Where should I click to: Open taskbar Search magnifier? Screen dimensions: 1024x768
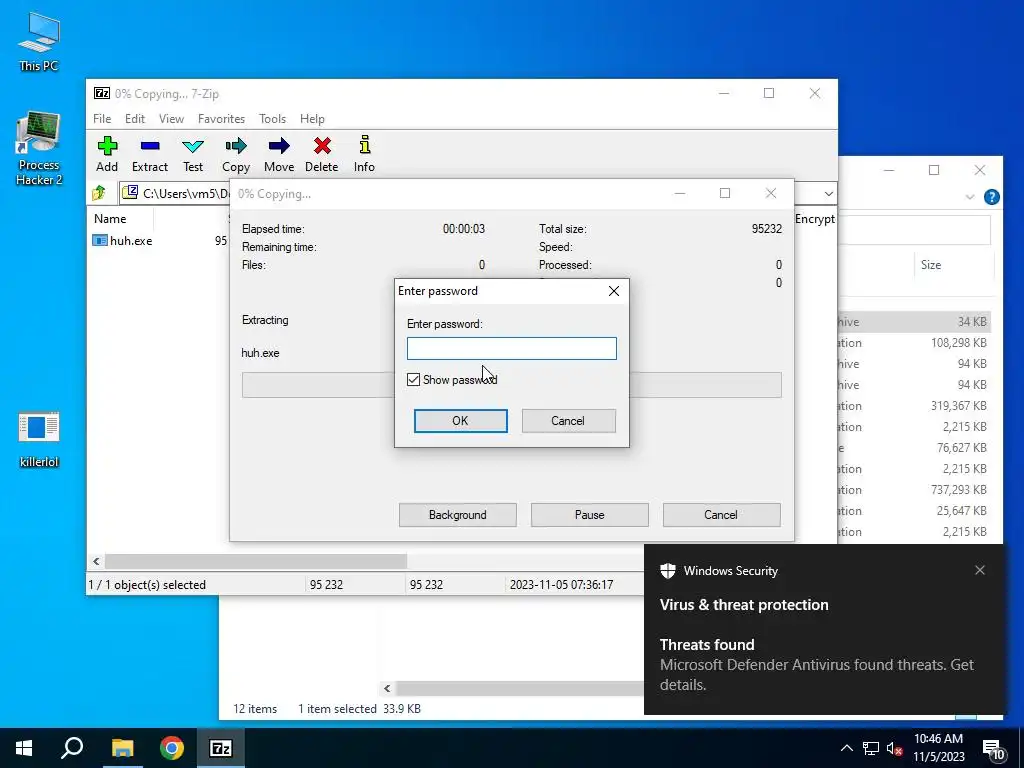pyautogui.click(x=72, y=748)
